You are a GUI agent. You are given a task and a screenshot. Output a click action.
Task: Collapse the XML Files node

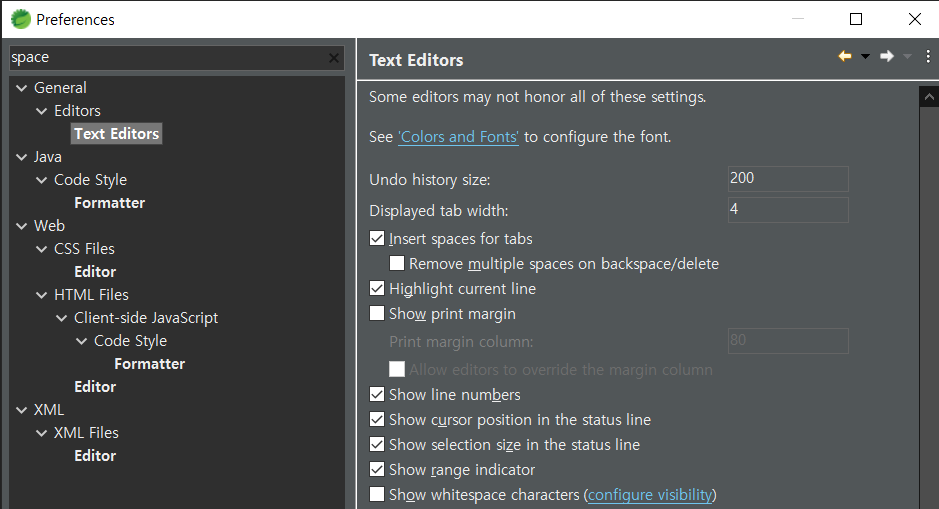click(41, 433)
